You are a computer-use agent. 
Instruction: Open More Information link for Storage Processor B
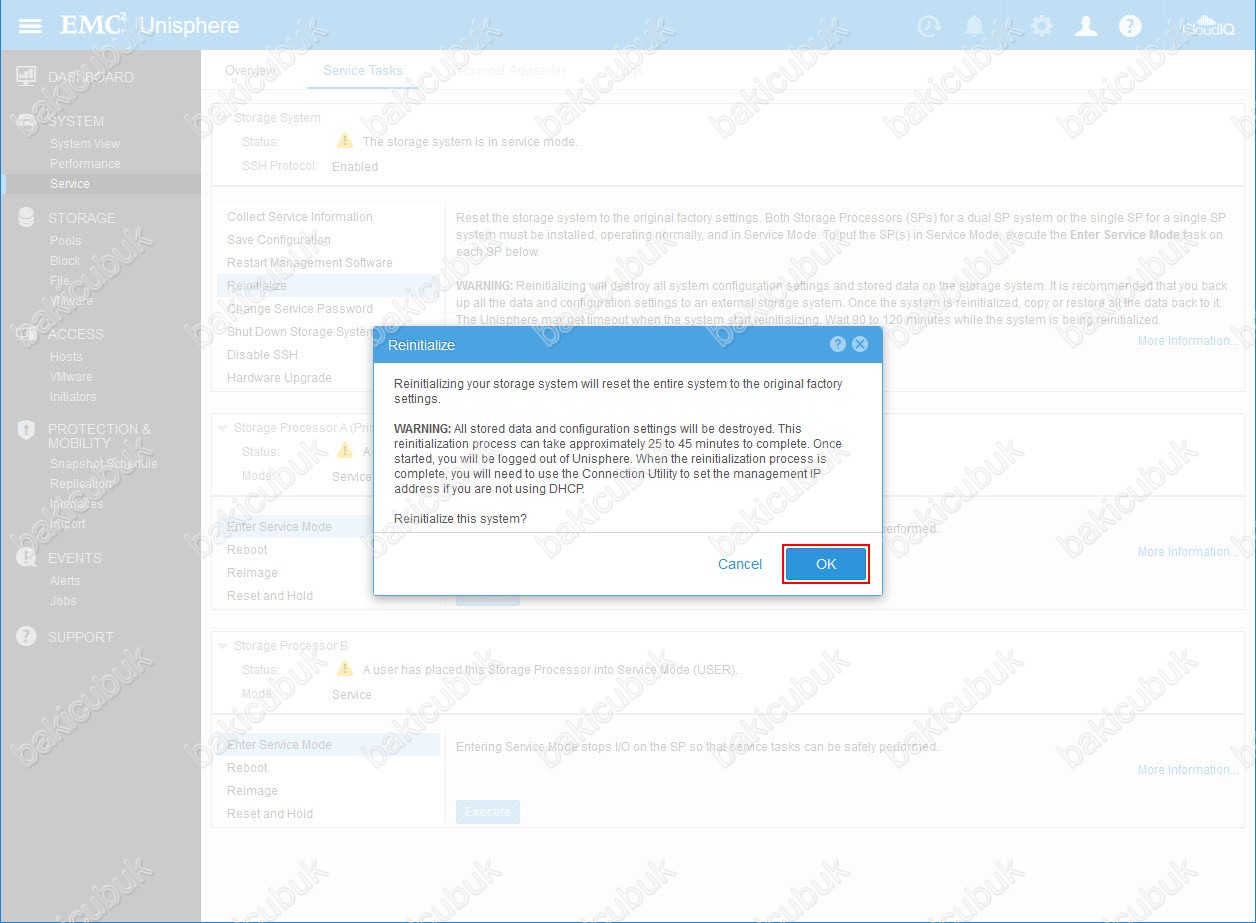(x=1188, y=770)
